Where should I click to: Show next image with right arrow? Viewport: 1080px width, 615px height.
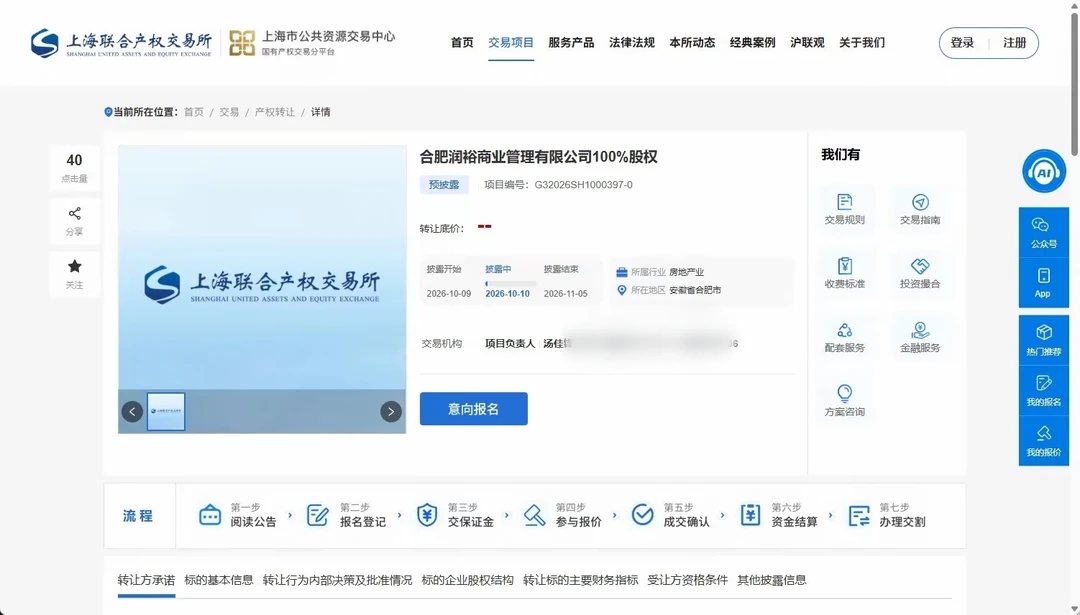pos(391,412)
